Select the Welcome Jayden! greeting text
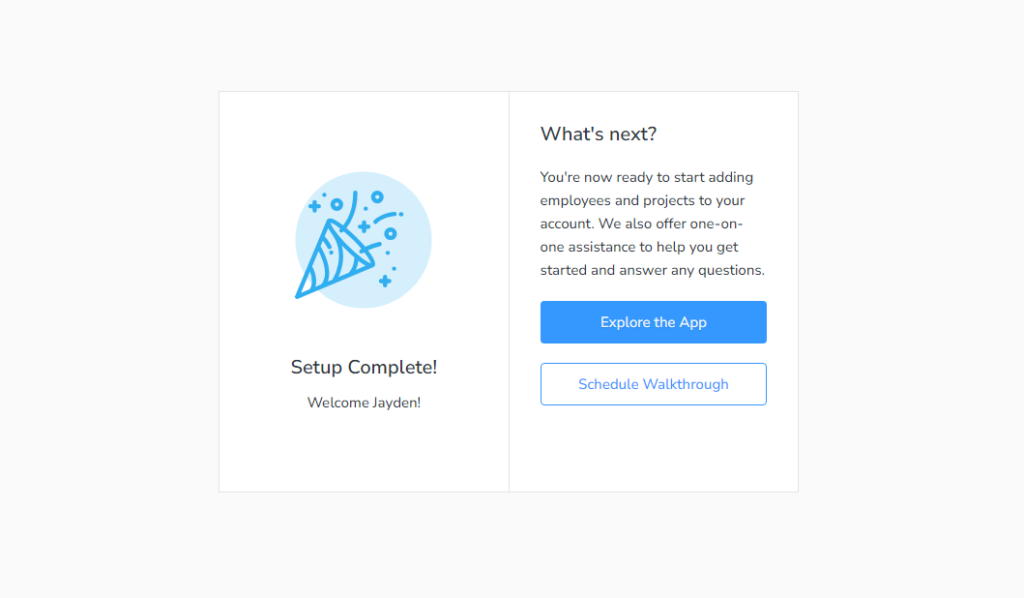This screenshot has width=1024, height=598. 363,402
